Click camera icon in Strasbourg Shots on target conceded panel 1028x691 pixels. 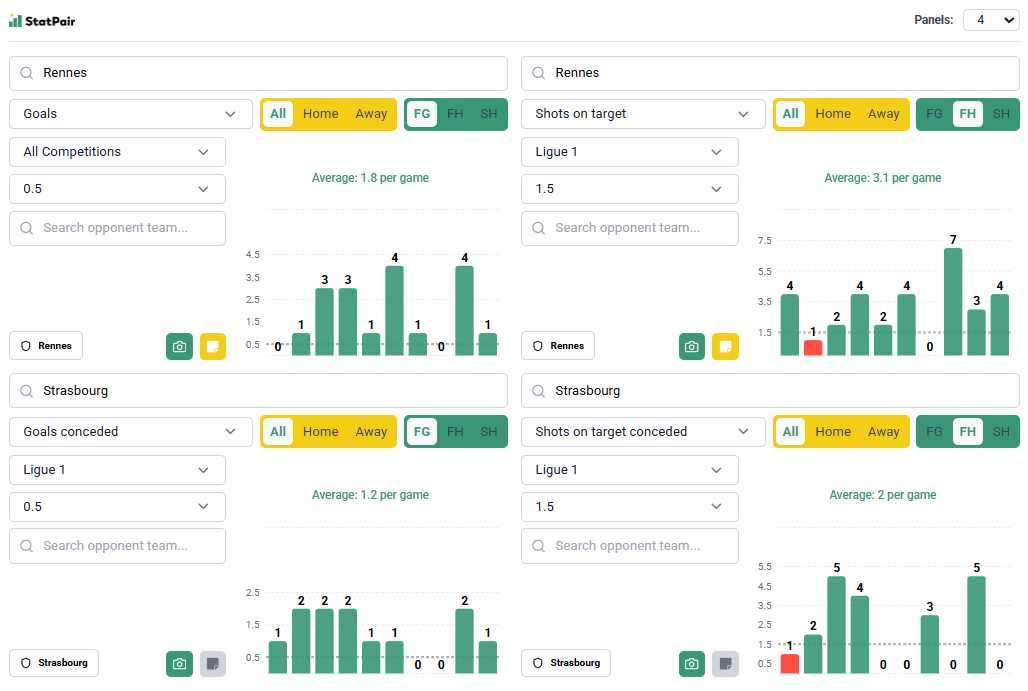pyautogui.click(x=691, y=663)
